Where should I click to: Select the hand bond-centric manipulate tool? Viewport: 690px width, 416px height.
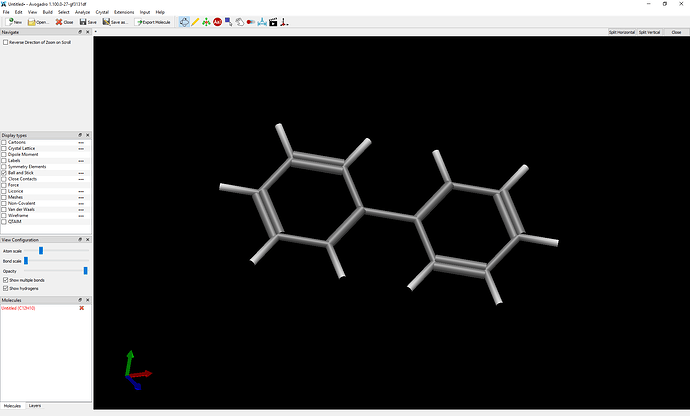pos(239,22)
